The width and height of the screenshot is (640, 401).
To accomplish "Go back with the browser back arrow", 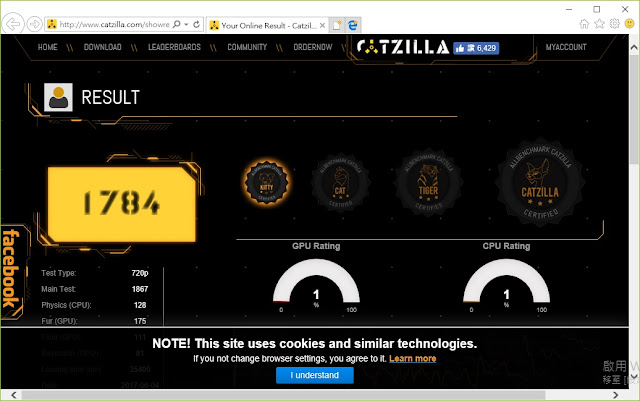I will tap(13, 24).
